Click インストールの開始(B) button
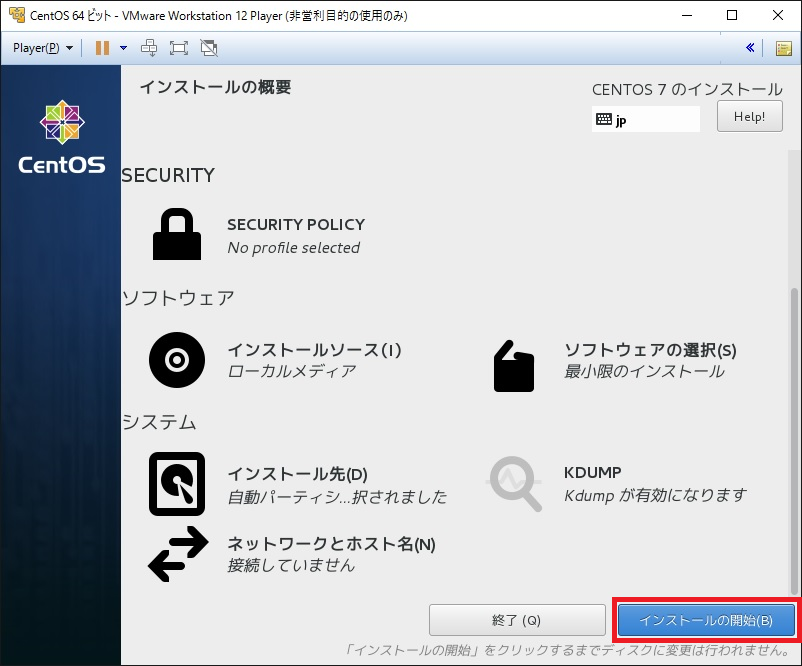Screen dimensions: 802x666 (x=706, y=620)
